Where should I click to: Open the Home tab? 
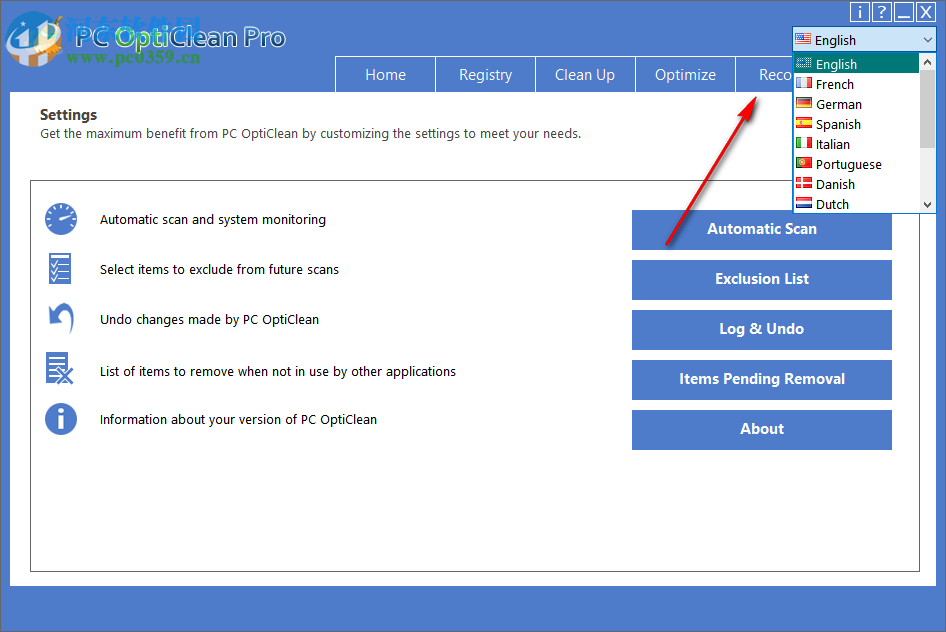pos(385,74)
